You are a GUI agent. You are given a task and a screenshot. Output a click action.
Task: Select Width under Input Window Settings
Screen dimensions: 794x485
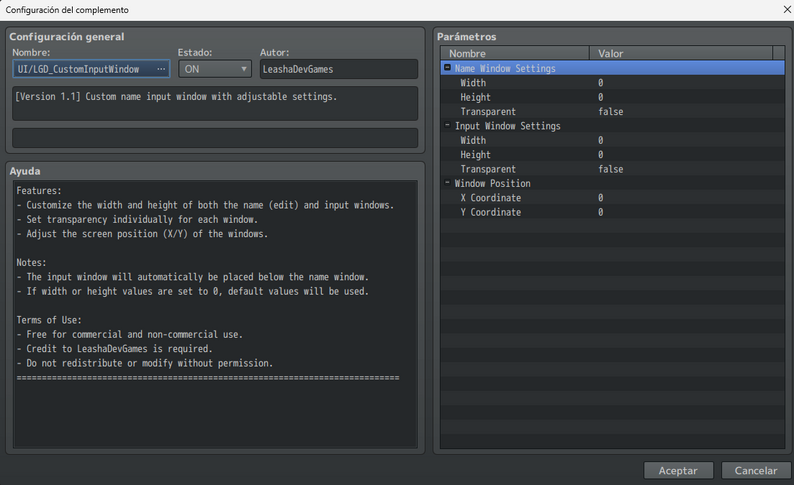(473, 140)
